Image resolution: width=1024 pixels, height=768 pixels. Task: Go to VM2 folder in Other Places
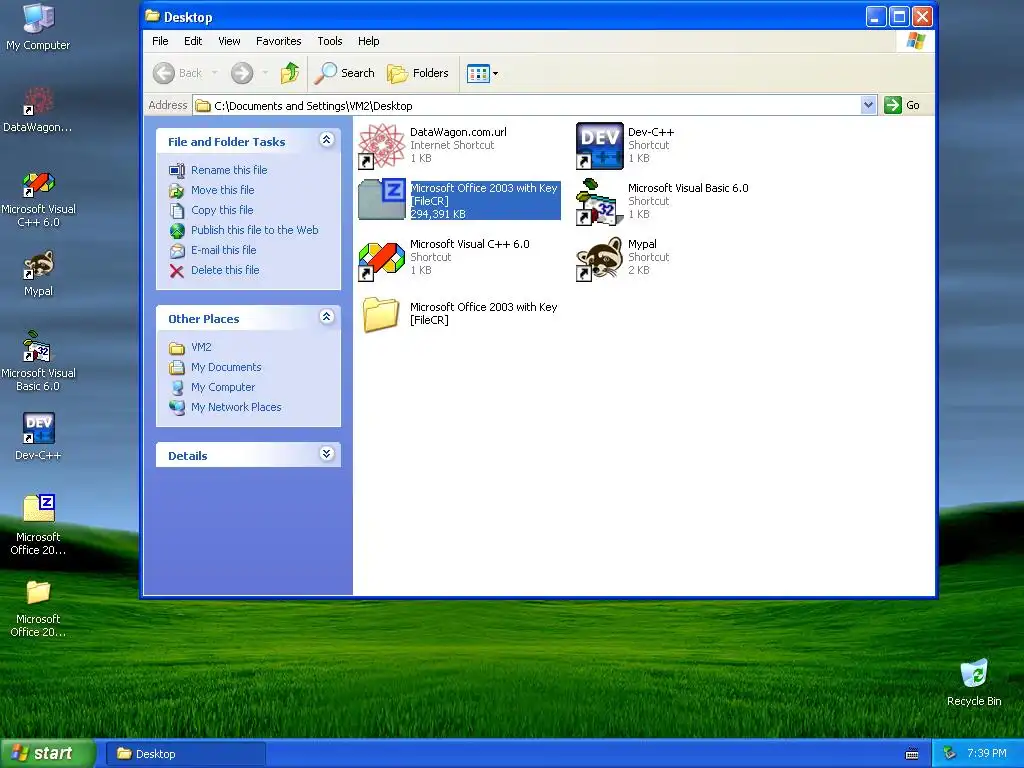tap(201, 347)
